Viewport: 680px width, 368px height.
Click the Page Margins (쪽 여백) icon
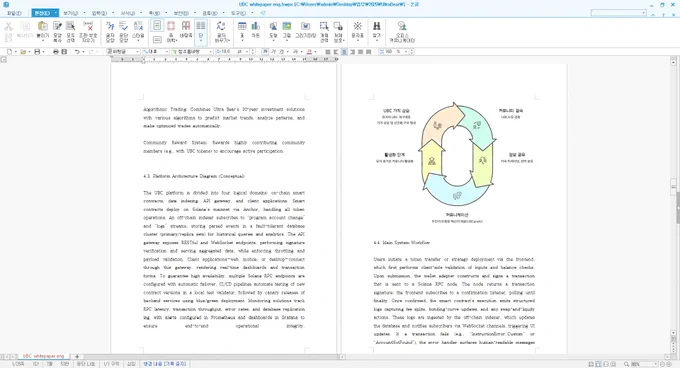(171, 31)
